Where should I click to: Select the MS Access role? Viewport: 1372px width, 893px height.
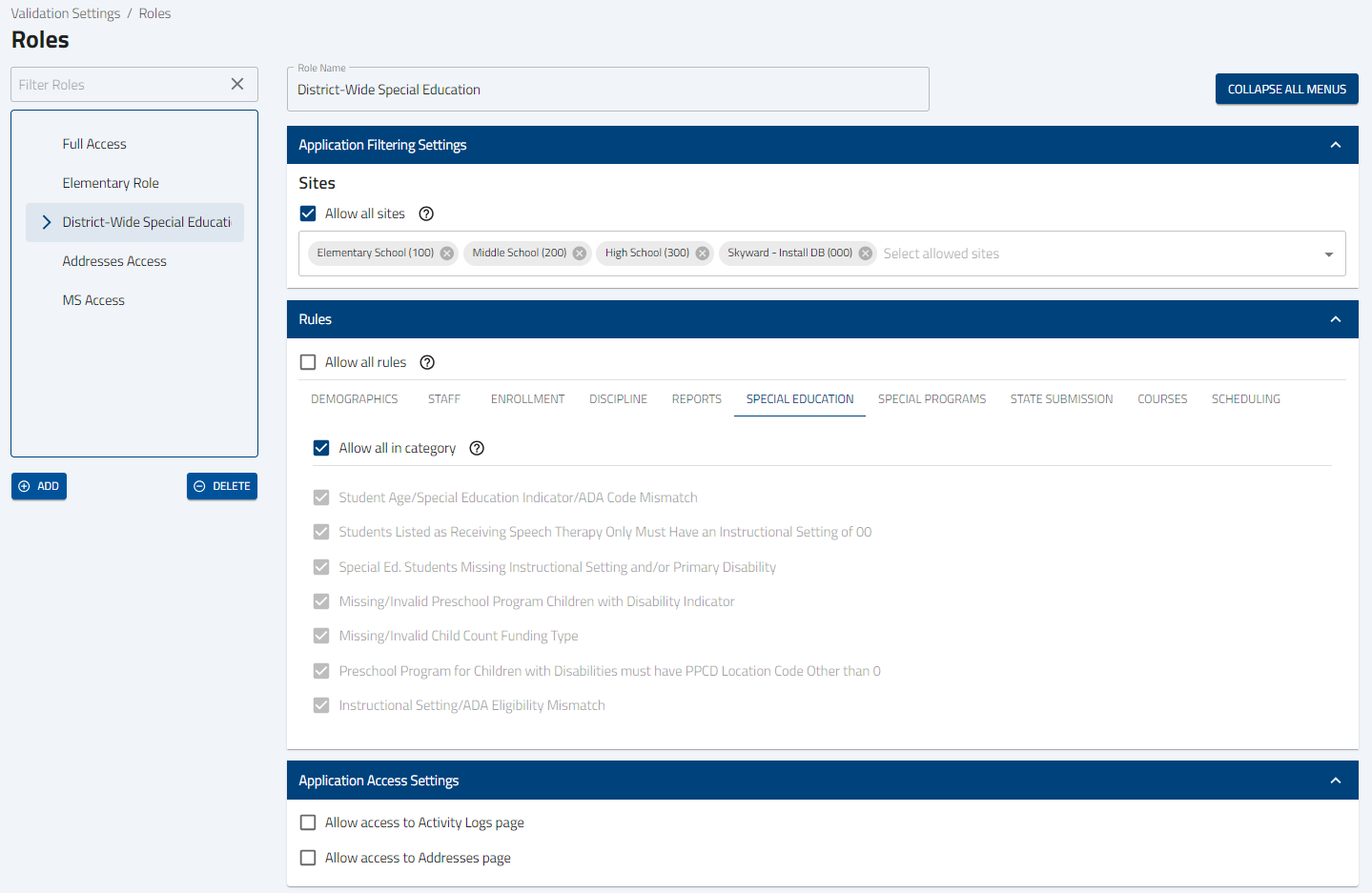(x=134, y=300)
